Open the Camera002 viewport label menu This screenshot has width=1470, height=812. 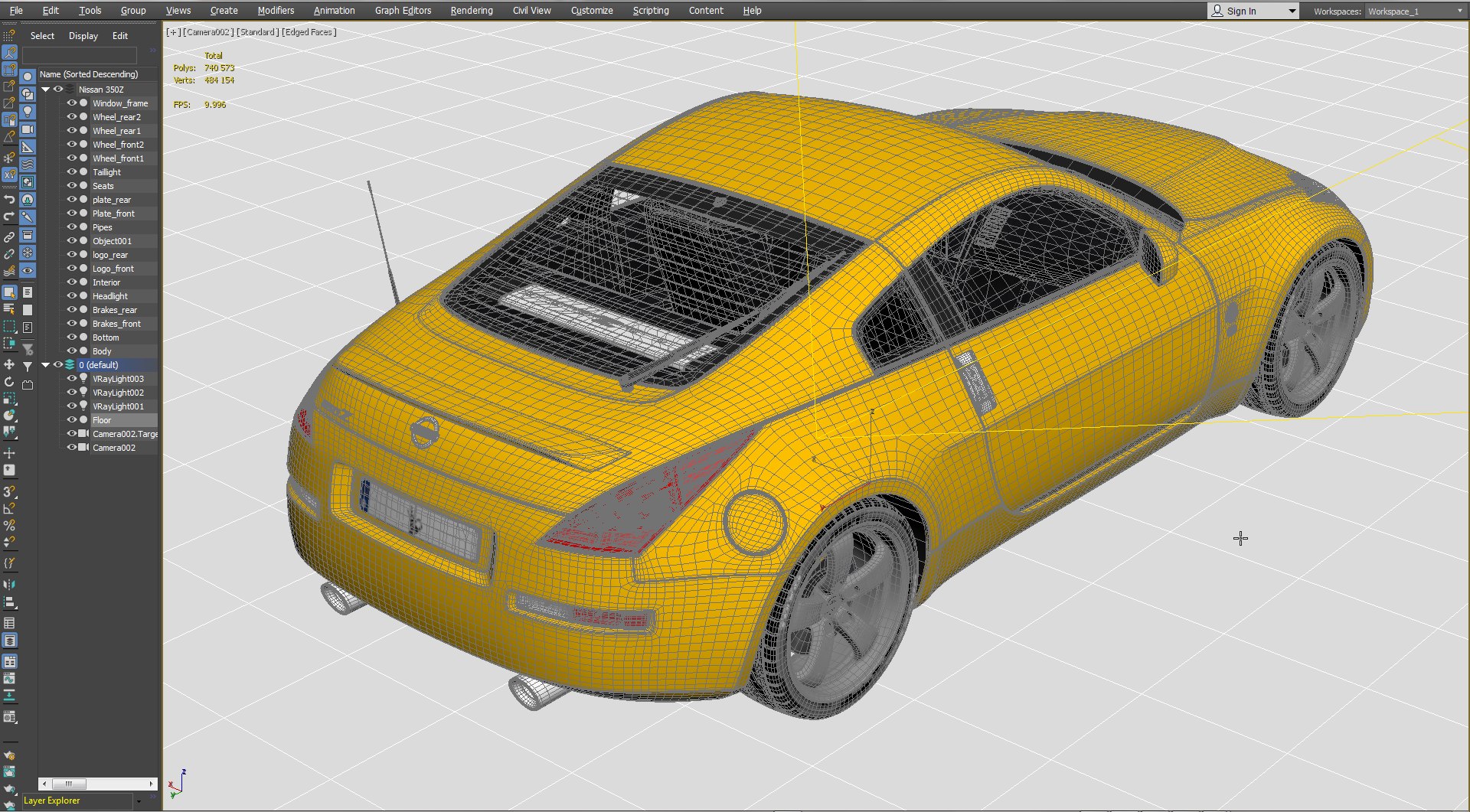tap(208, 32)
